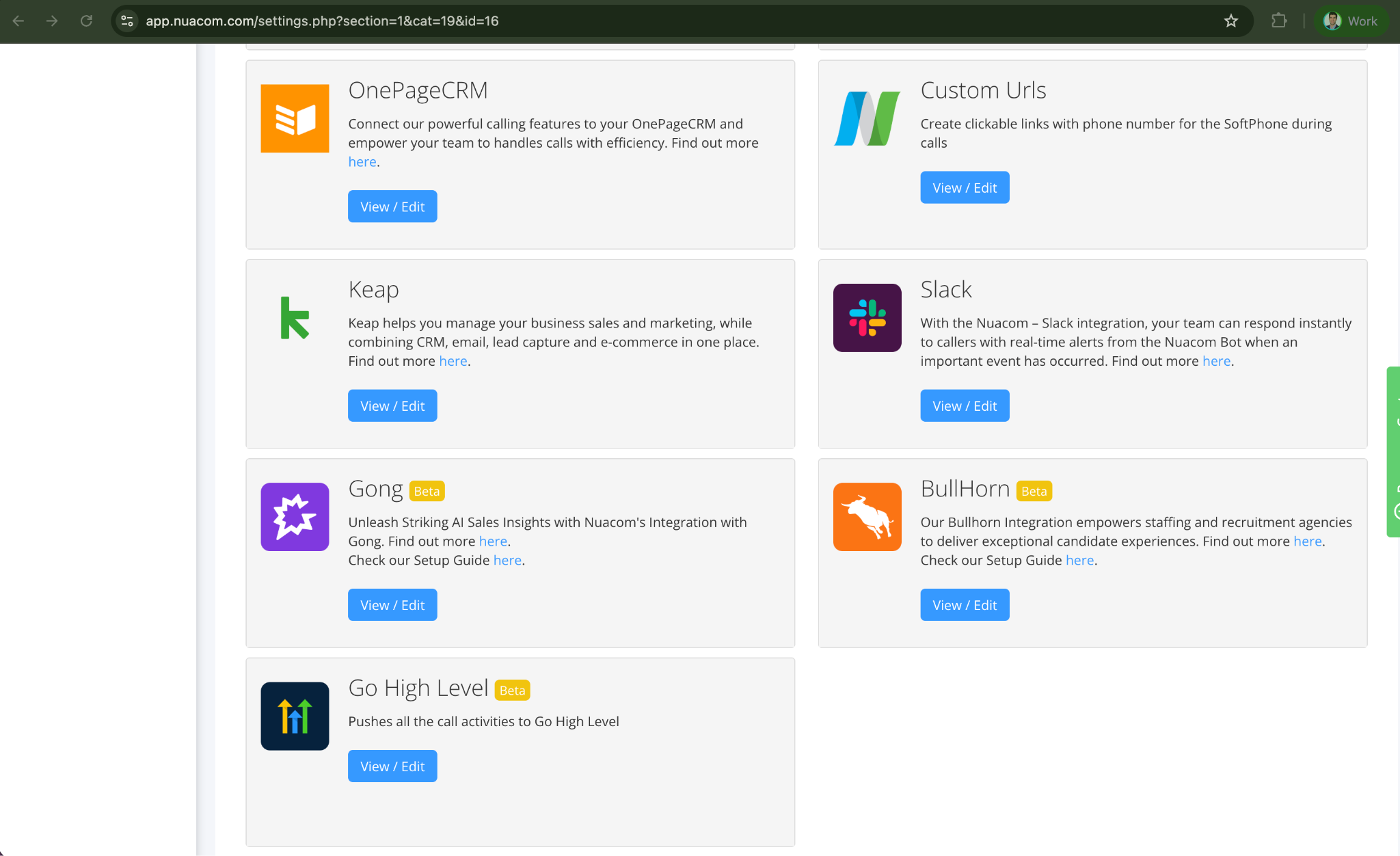Click the Custom Urls 'N' logo icon
This screenshot has width=1400, height=856.
tap(867, 118)
